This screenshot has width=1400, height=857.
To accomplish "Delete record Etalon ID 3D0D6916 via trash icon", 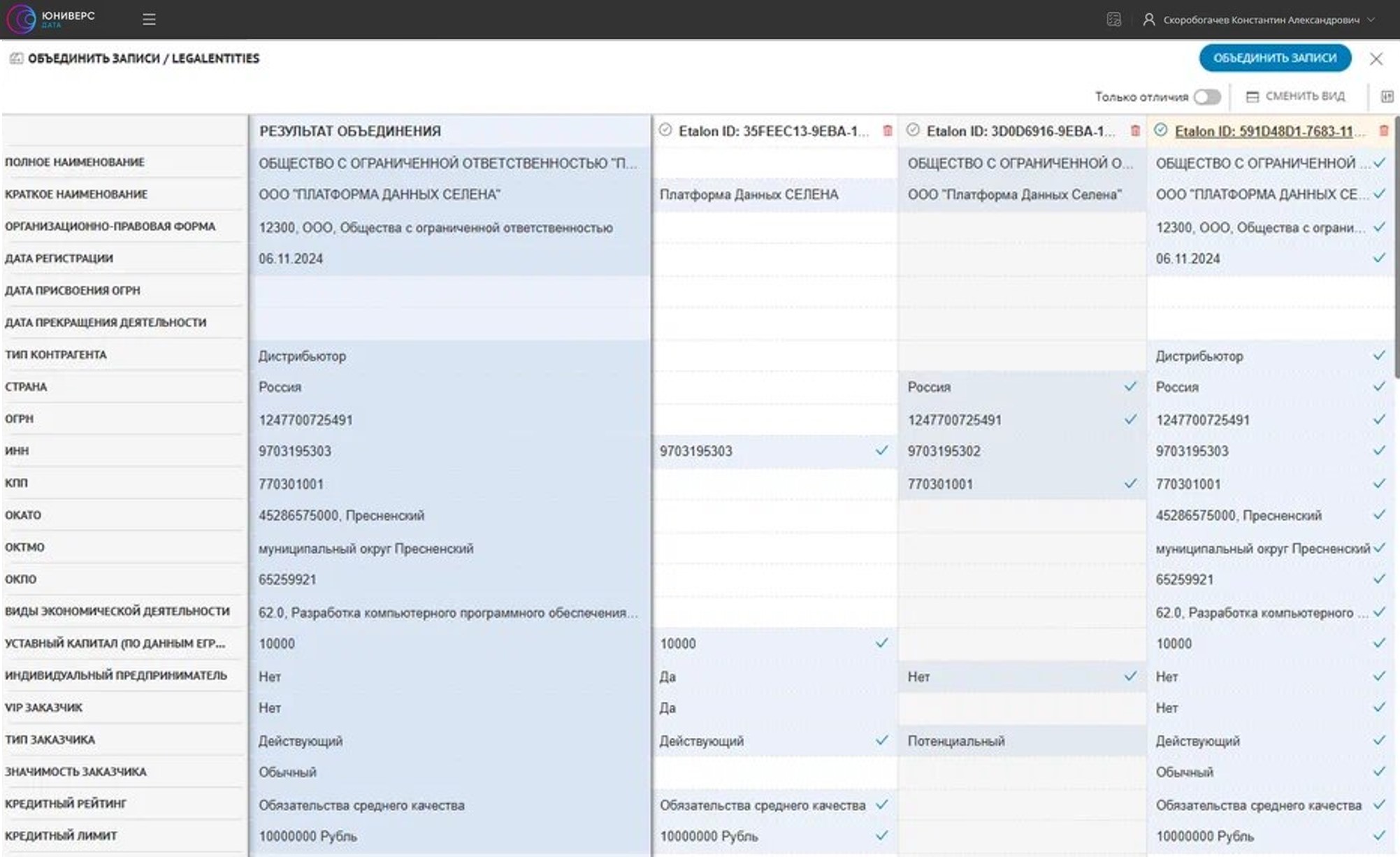I will [x=1135, y=131].
